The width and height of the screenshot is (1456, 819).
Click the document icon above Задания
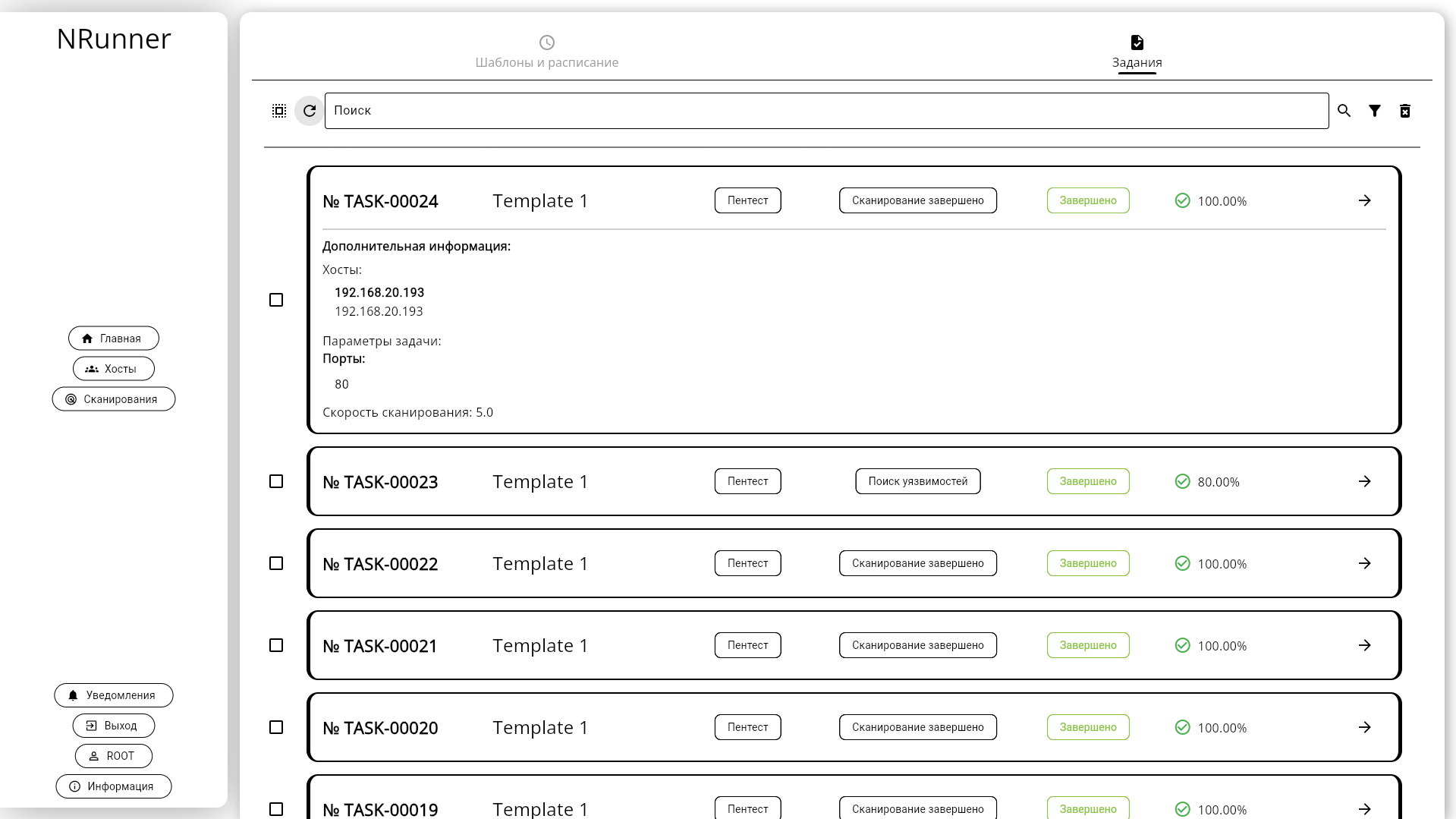coord(1137,43)
